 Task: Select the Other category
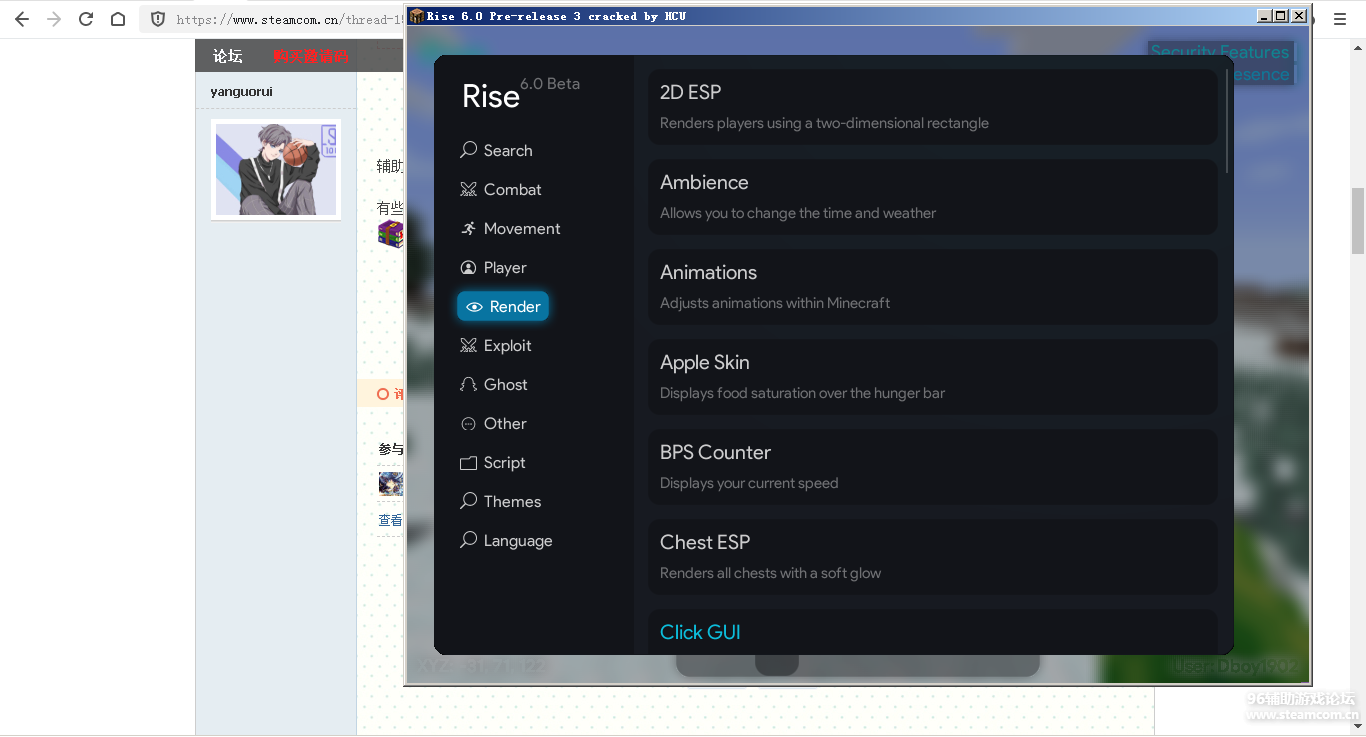point(504,423)
